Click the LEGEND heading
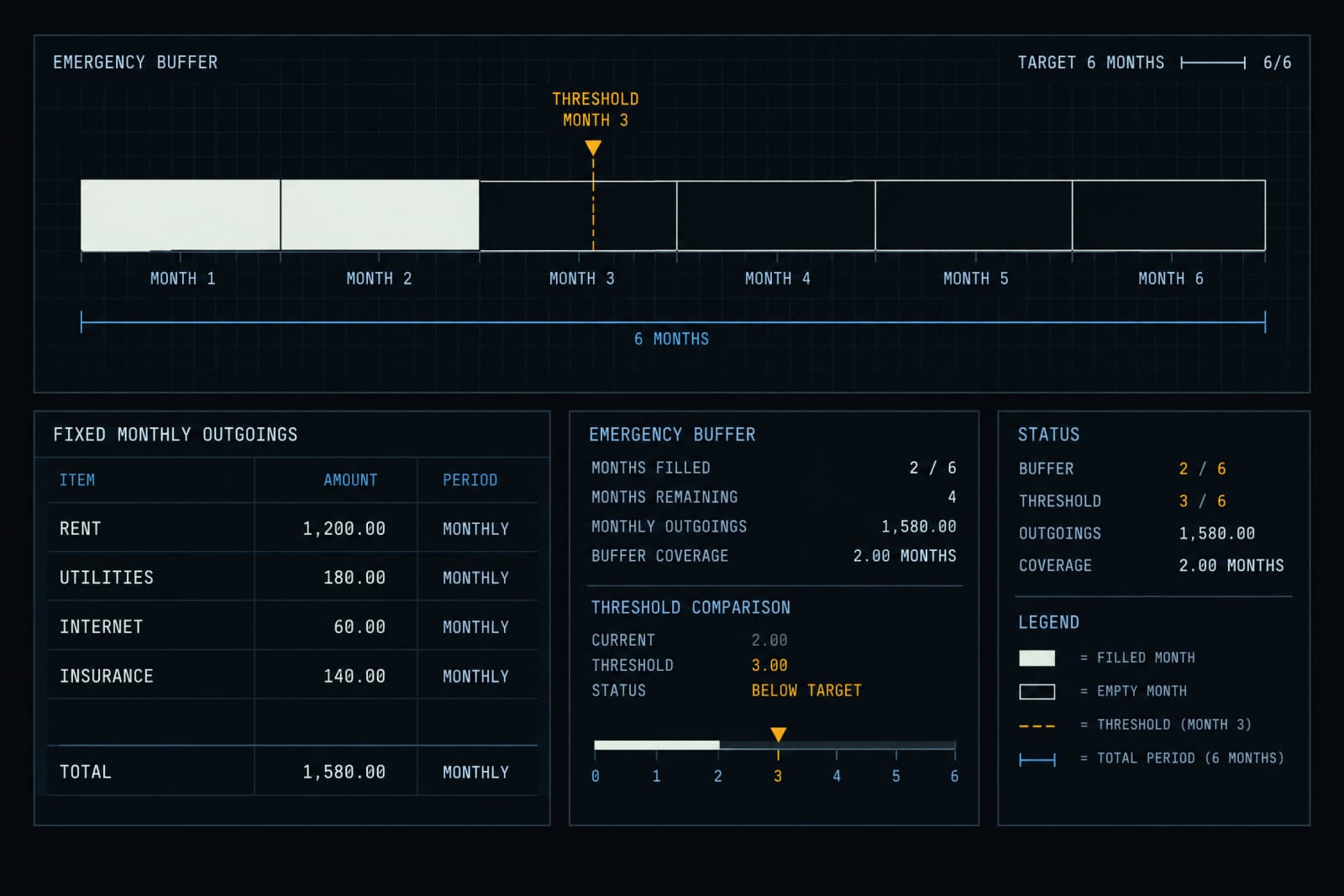Screen dimensions: 1344x896 [1049, 623]
